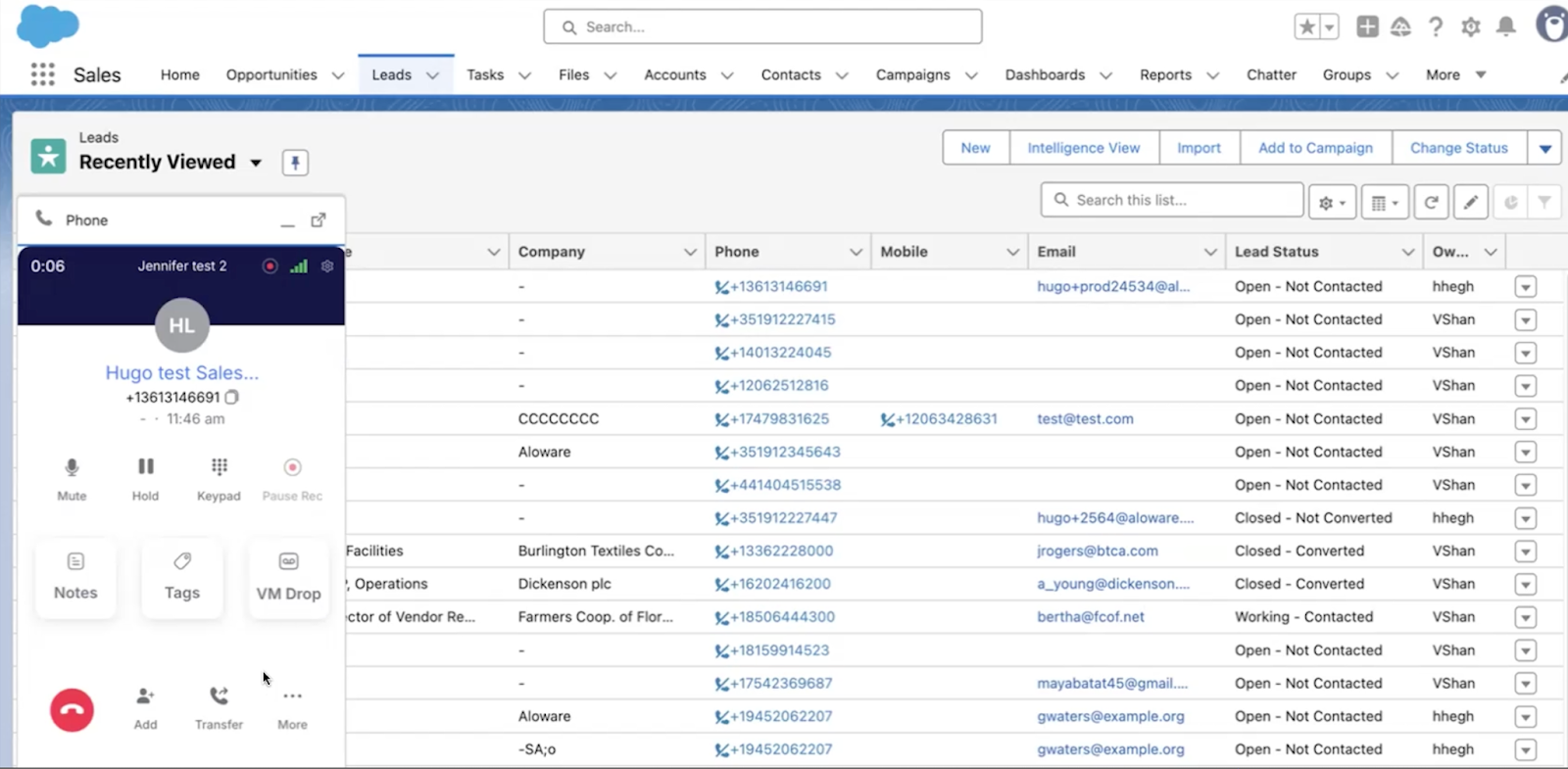The height and width of the screenshot is (769, 1568).
Task: Open call Notes
Action: pos(75,577)
